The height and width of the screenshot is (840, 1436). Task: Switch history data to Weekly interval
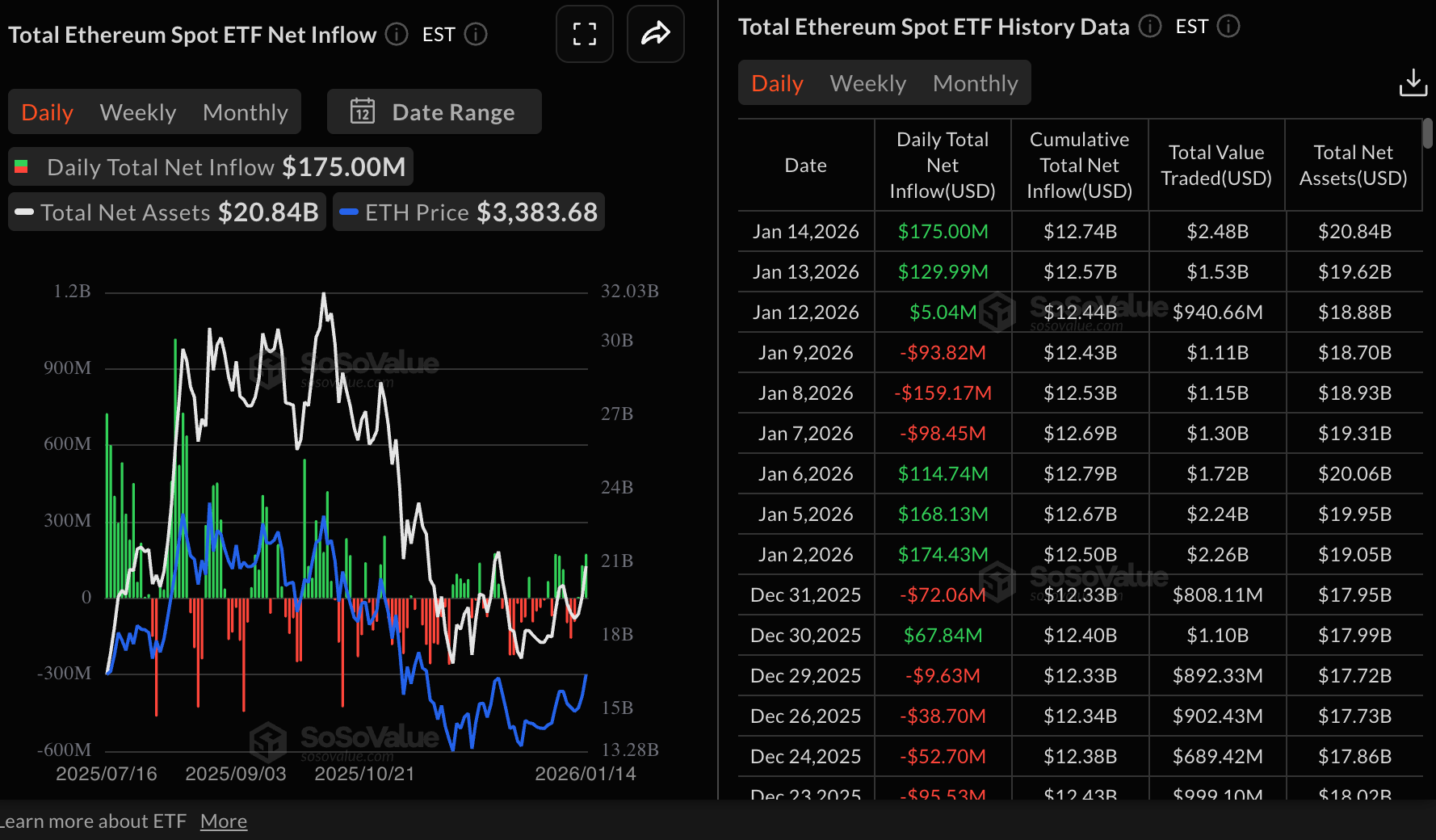coord(867,82)
